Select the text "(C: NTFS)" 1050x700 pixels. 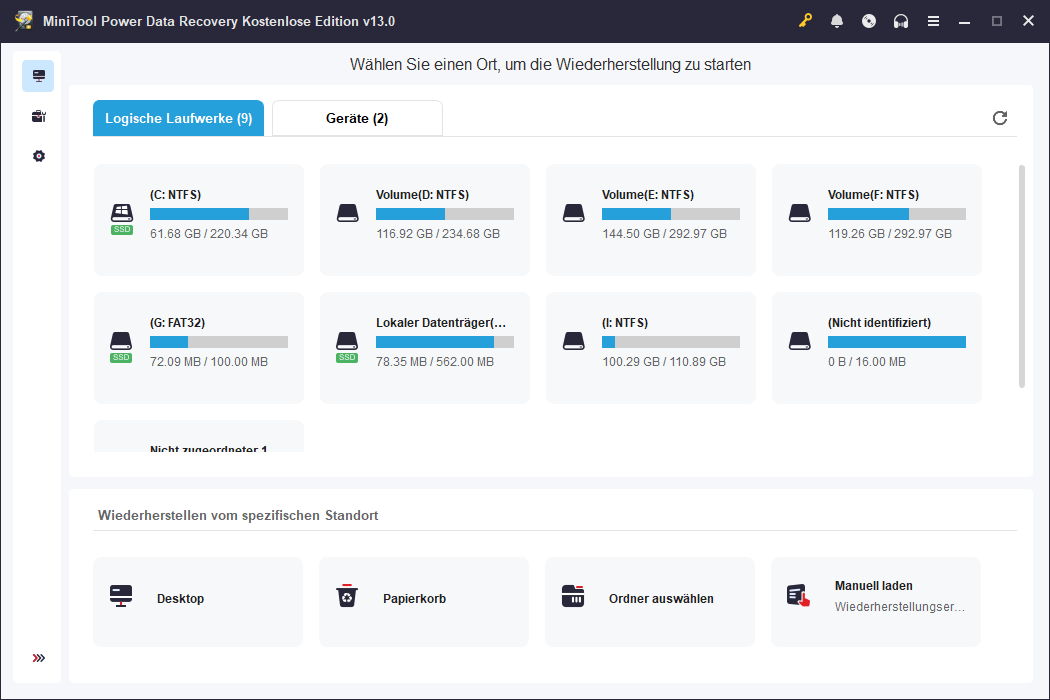click(x=175, y=195)
